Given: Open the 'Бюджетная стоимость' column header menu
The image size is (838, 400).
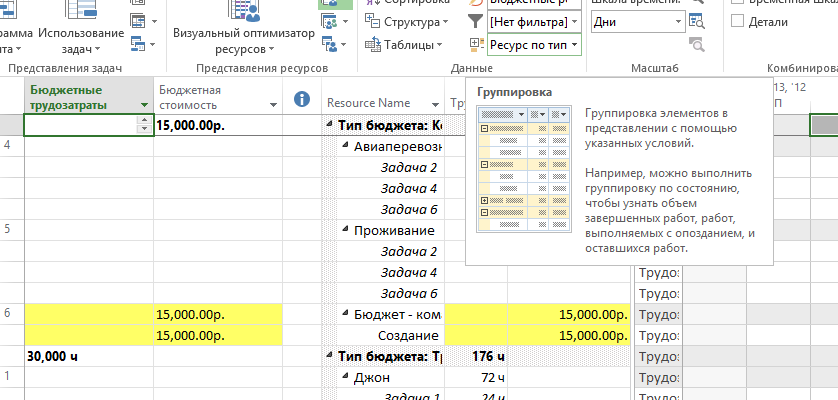Looking at the screenshot, I should click(272, 104).
